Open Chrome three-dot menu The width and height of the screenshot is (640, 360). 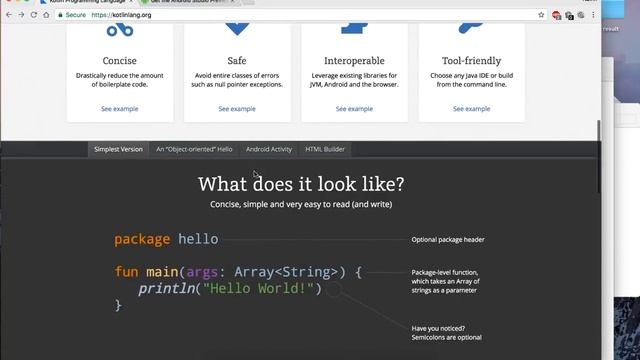(593, 15)
